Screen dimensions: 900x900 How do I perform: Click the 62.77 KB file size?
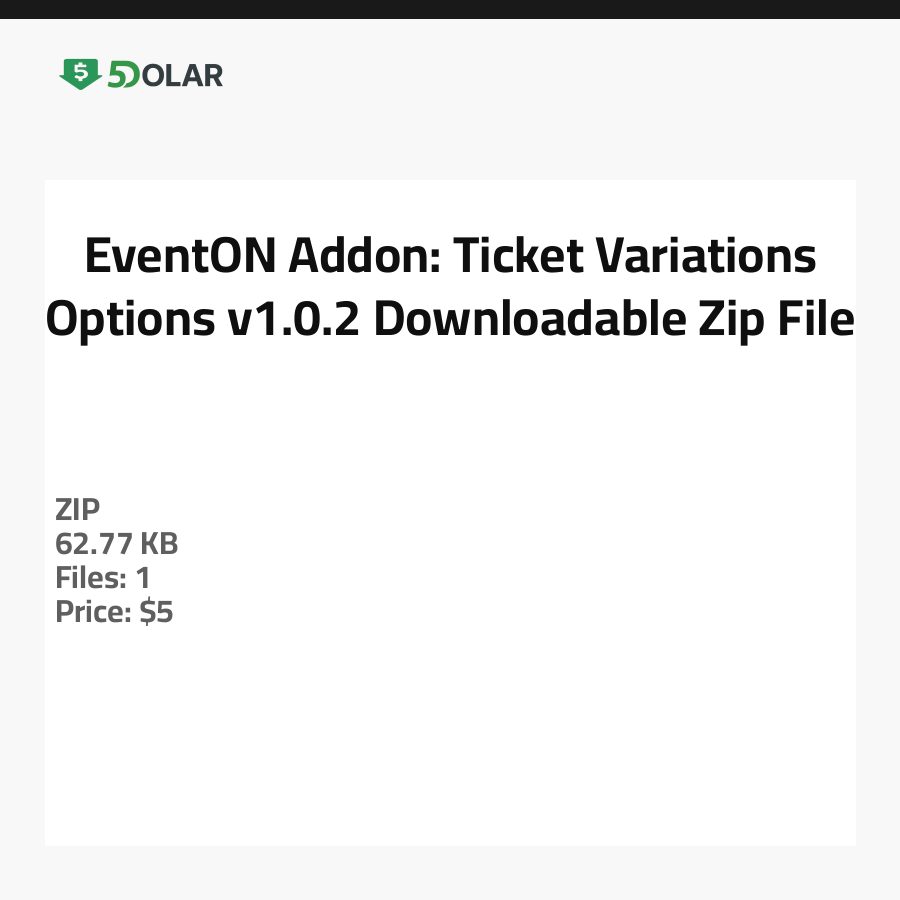[x=117, y=544]
